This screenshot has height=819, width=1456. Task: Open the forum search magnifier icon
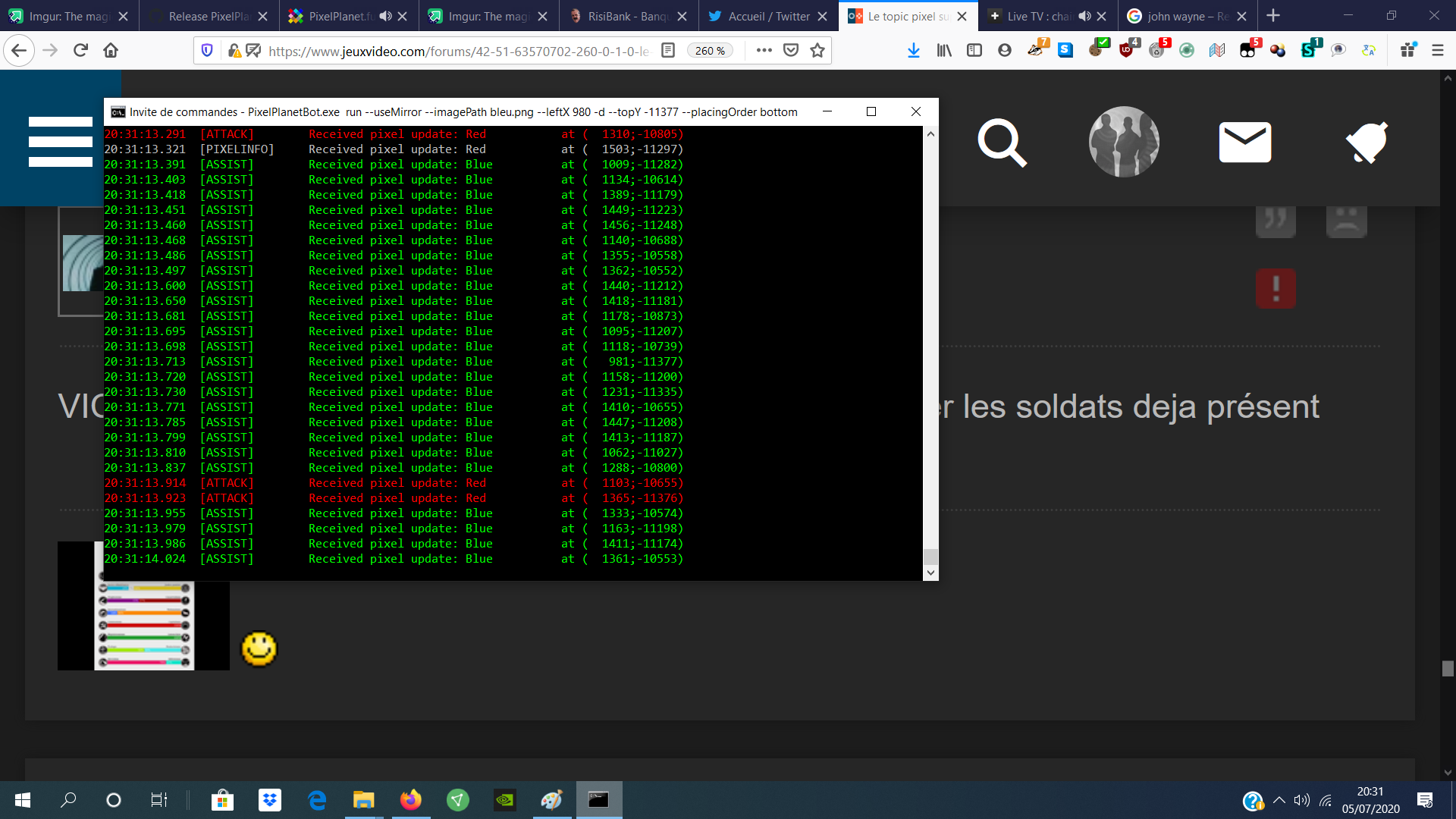1002,142
